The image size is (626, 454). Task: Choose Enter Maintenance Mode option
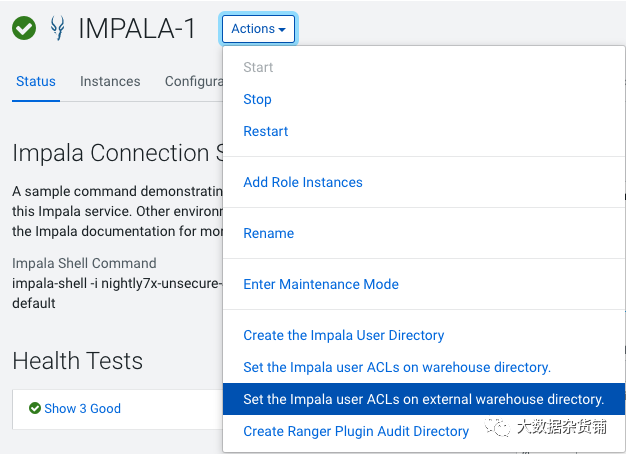pos(320,284)
